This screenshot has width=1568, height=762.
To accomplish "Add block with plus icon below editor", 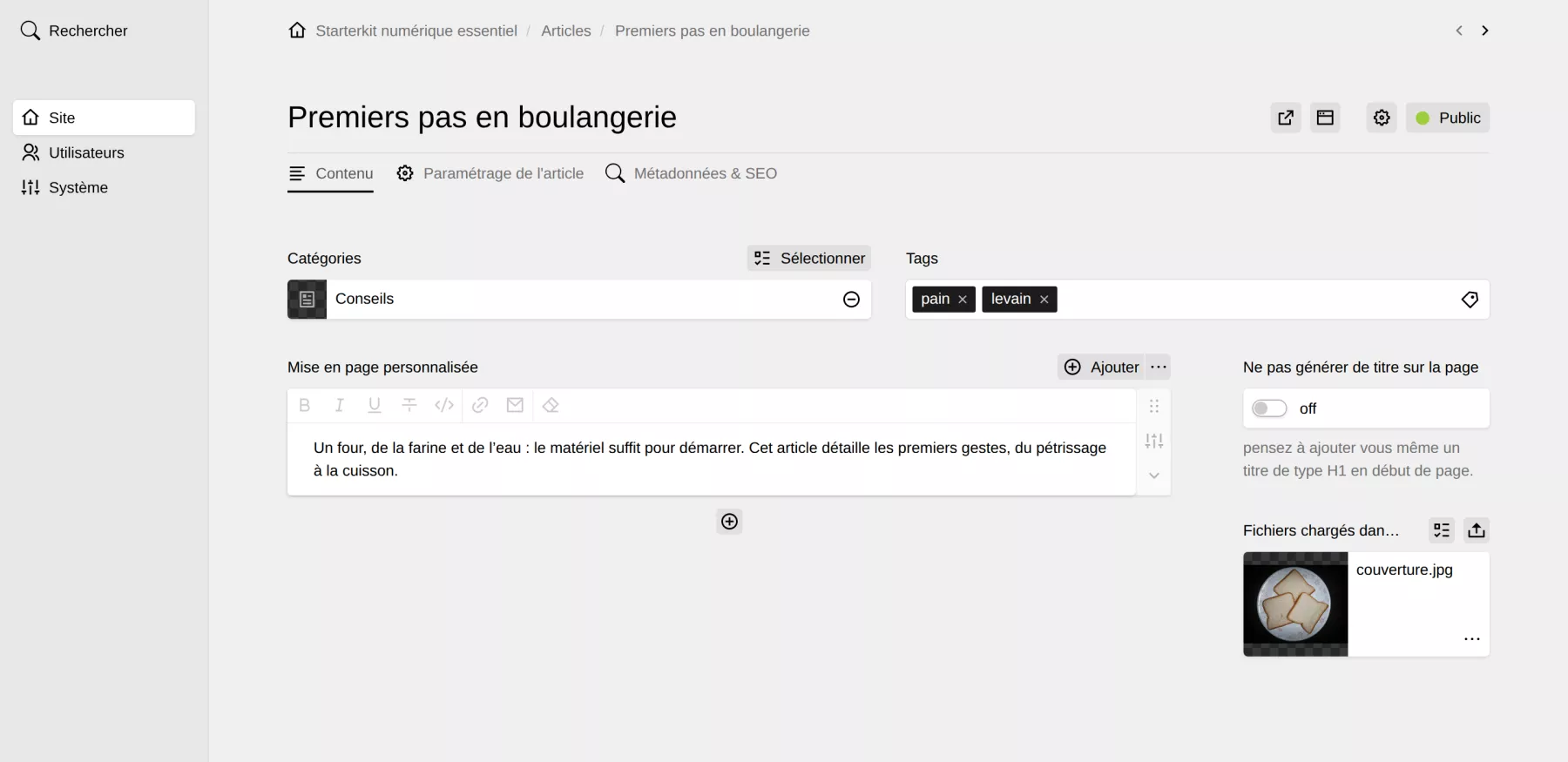I will pos(730,522).
